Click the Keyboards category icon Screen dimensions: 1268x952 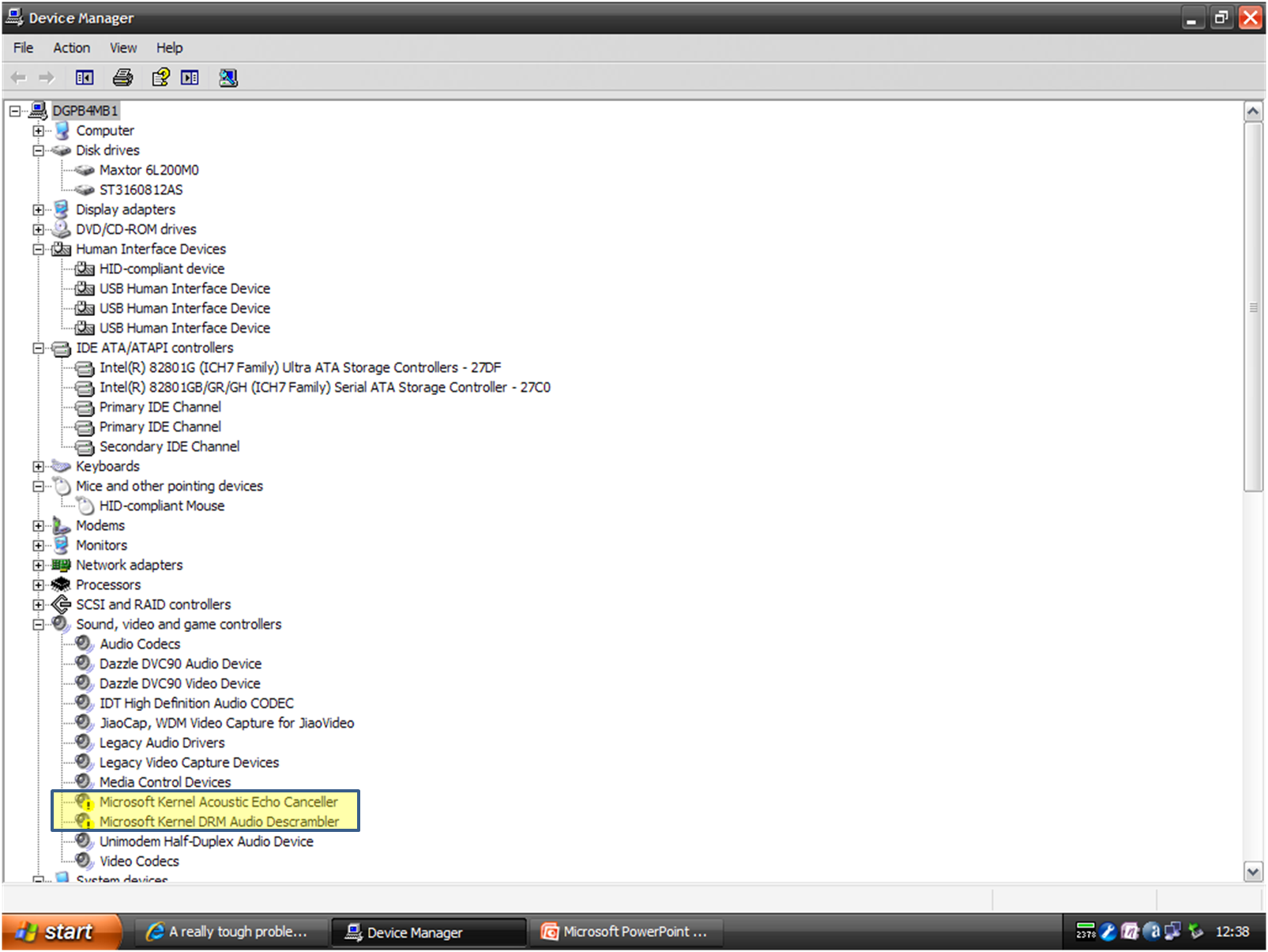click(61, 466)
